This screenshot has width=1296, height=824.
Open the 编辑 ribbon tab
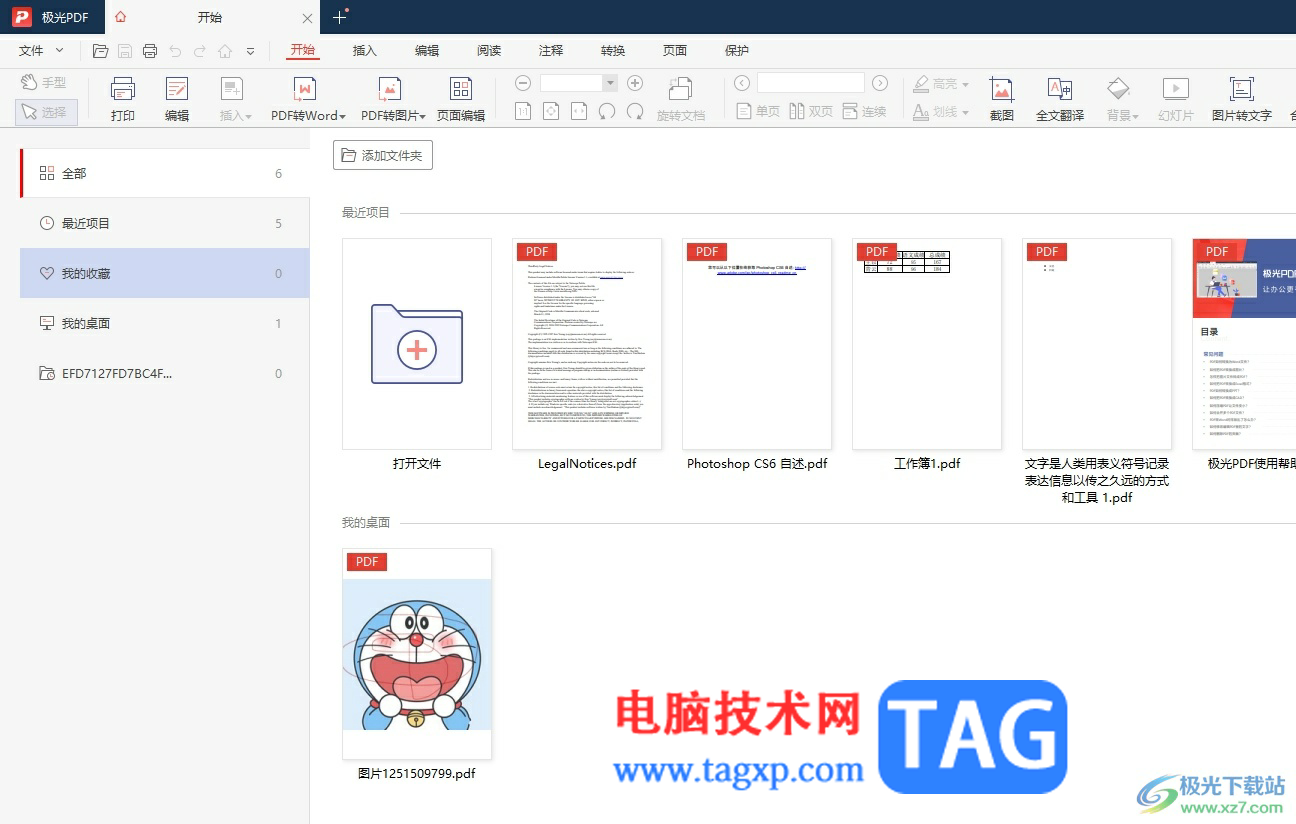click(x=427, y=51)
